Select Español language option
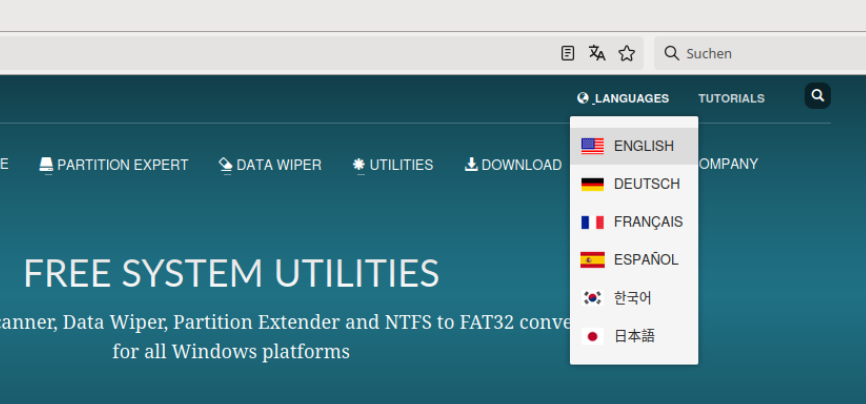 coord(634,260)
